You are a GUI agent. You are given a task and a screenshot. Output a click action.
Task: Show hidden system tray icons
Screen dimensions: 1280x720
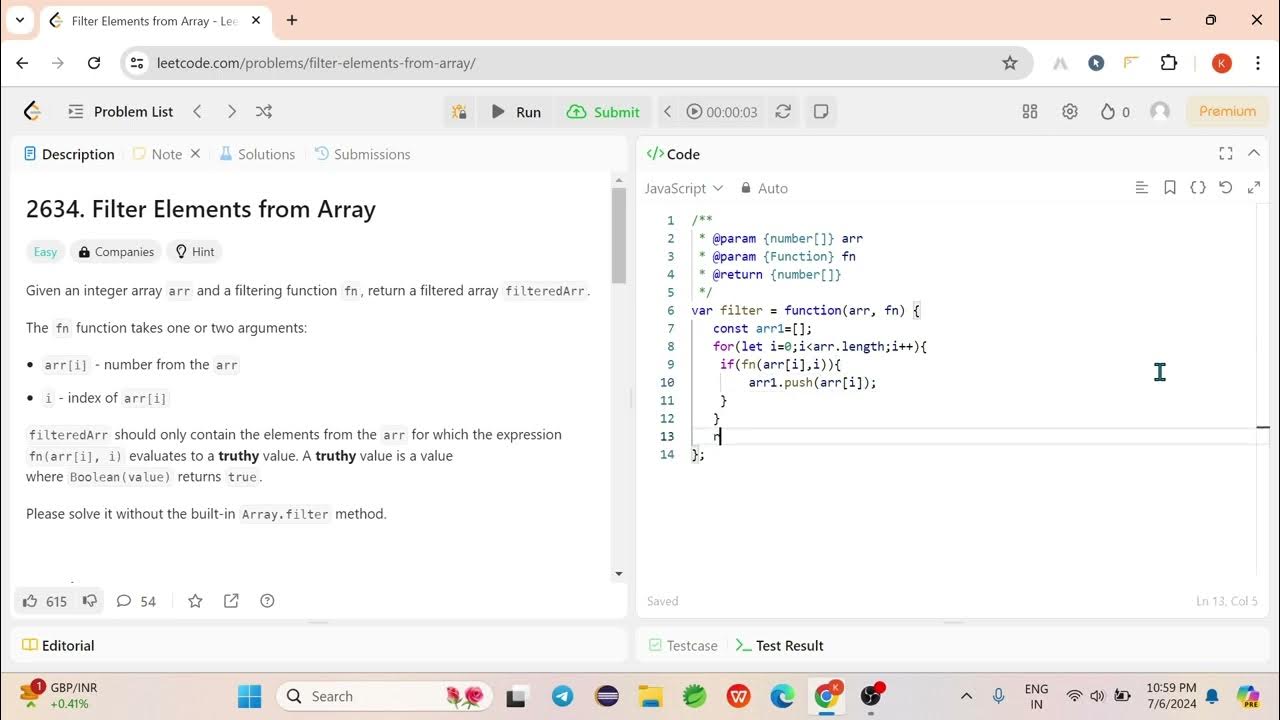(x=966, y=696)
